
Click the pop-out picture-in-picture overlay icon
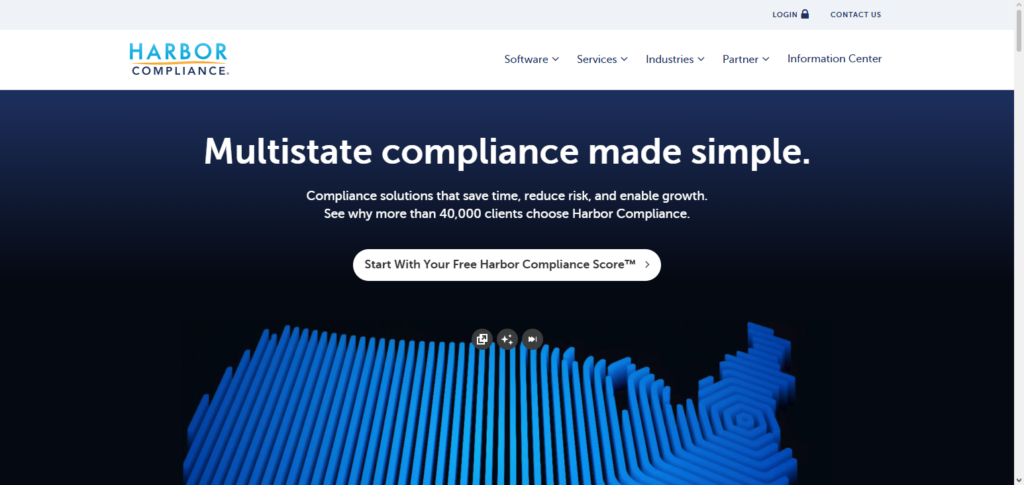(482, 339)
